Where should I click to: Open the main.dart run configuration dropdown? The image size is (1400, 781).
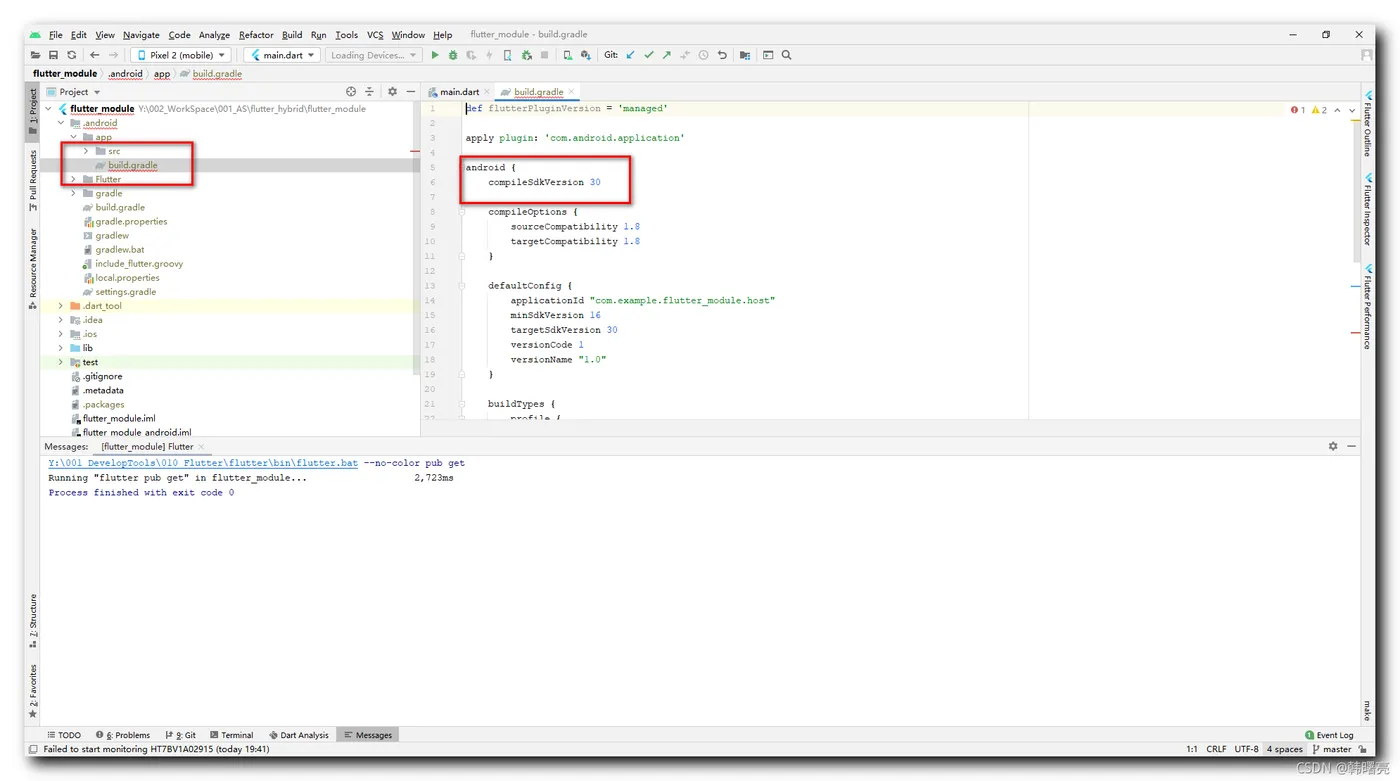(x=283, y=55)
